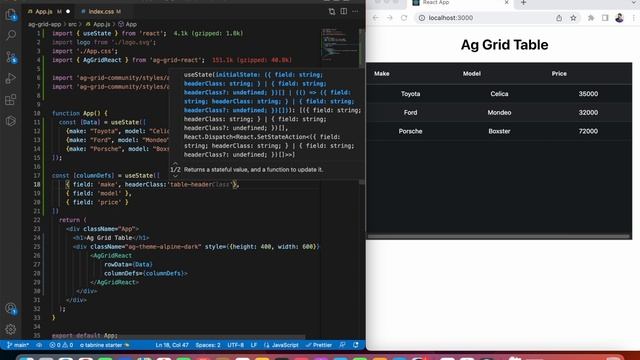Share this page from the address bar
Viewport: 640px width, 360px height.
pyautogui.click(x=559, y=18)
